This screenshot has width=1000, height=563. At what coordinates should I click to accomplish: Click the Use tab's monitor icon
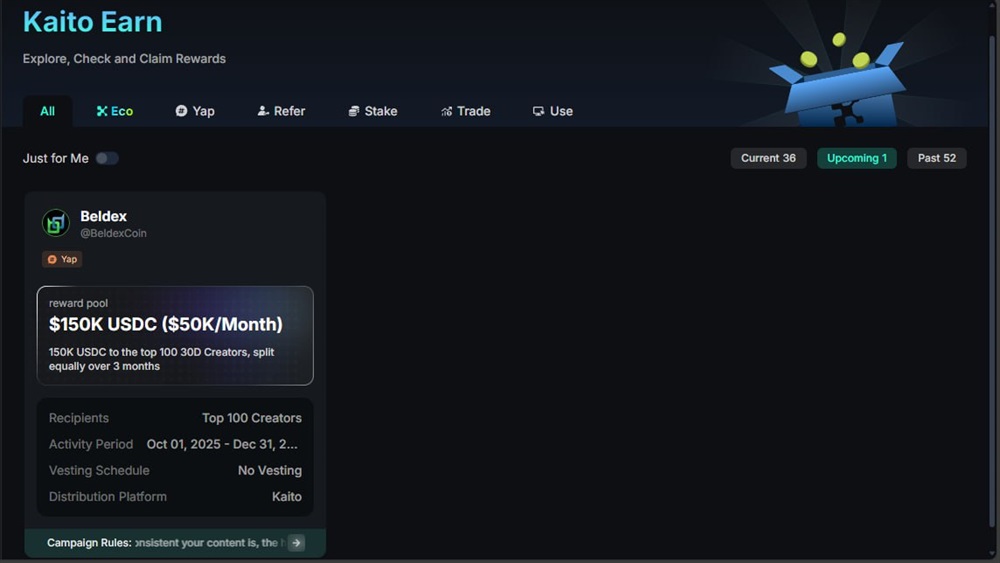538,111
